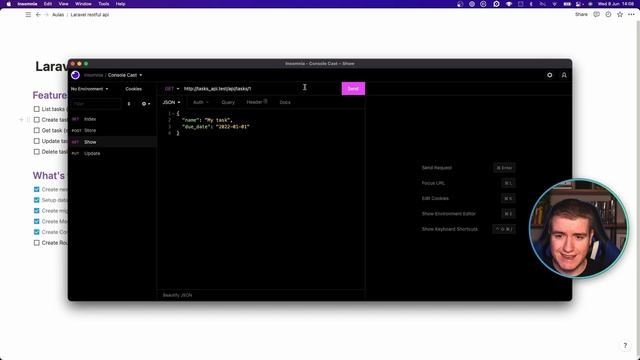Image resolution: width=640 pixels, height=360 pixels.
Task: Open Insomnia settings gear icon
Action: click(x=549, y=75)
